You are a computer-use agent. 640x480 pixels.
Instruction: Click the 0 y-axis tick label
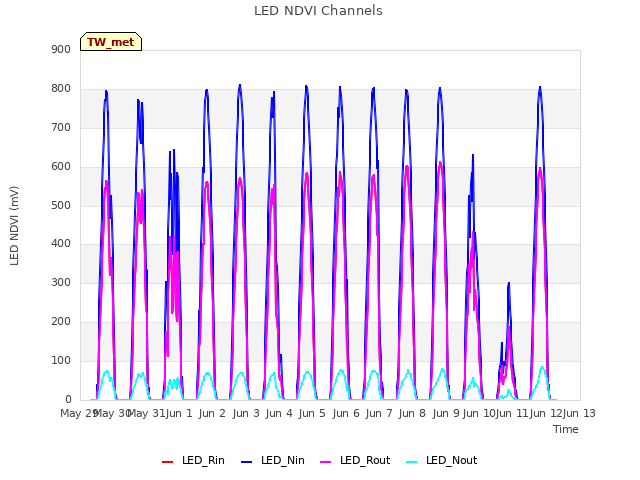(68, 399)
